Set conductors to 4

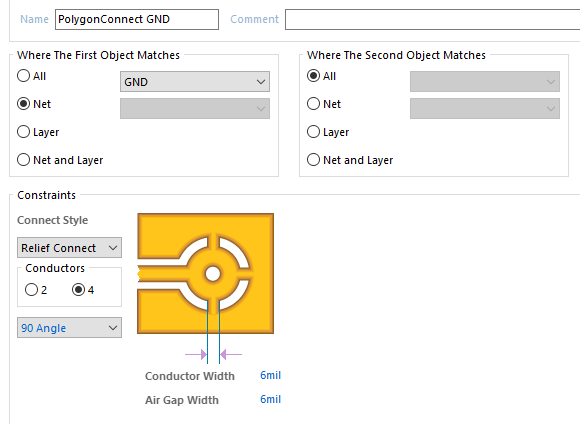(x=83, y=290)
